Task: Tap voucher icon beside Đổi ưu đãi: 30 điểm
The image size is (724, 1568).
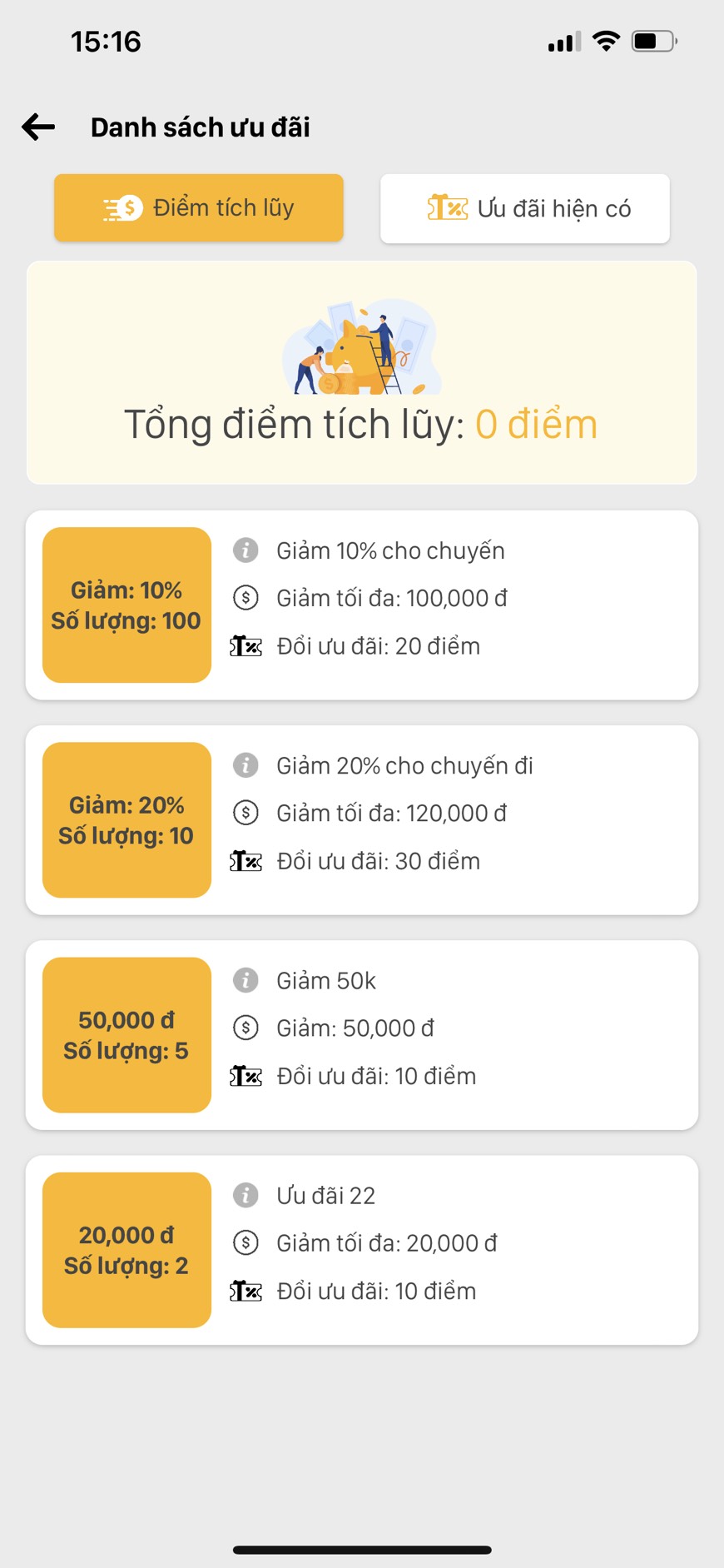Action: click(245, 861)
